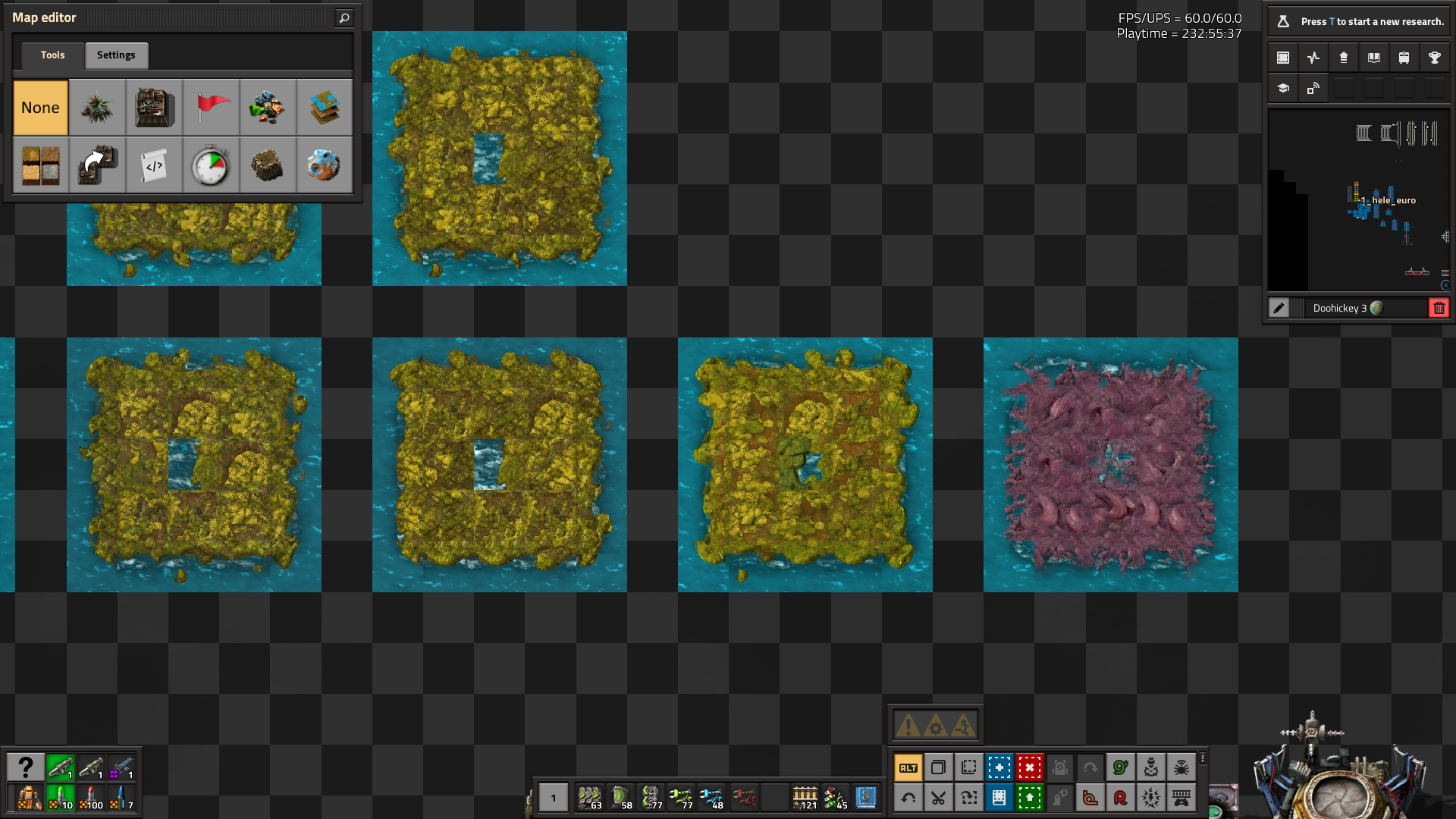Open the remote signal broadcast icon
This screenshot has width=1456, height=819.
1313,88
